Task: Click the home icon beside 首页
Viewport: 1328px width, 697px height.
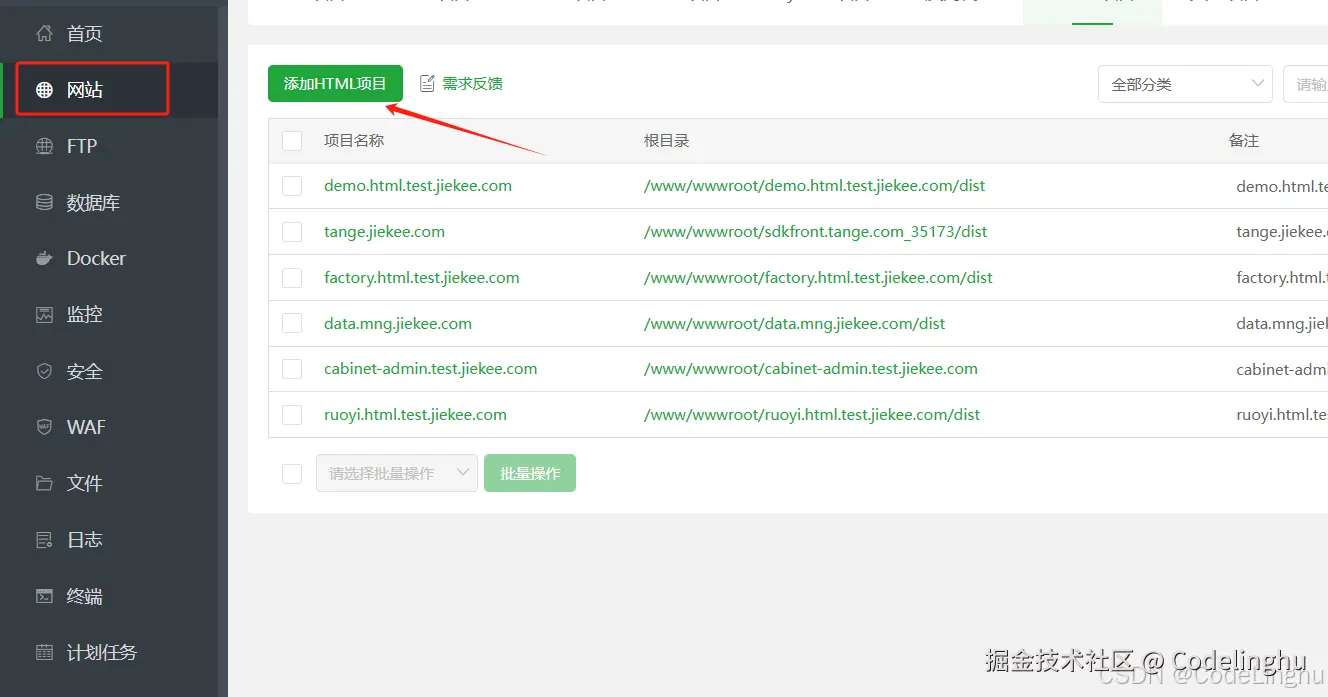Action: pos(44,33)
